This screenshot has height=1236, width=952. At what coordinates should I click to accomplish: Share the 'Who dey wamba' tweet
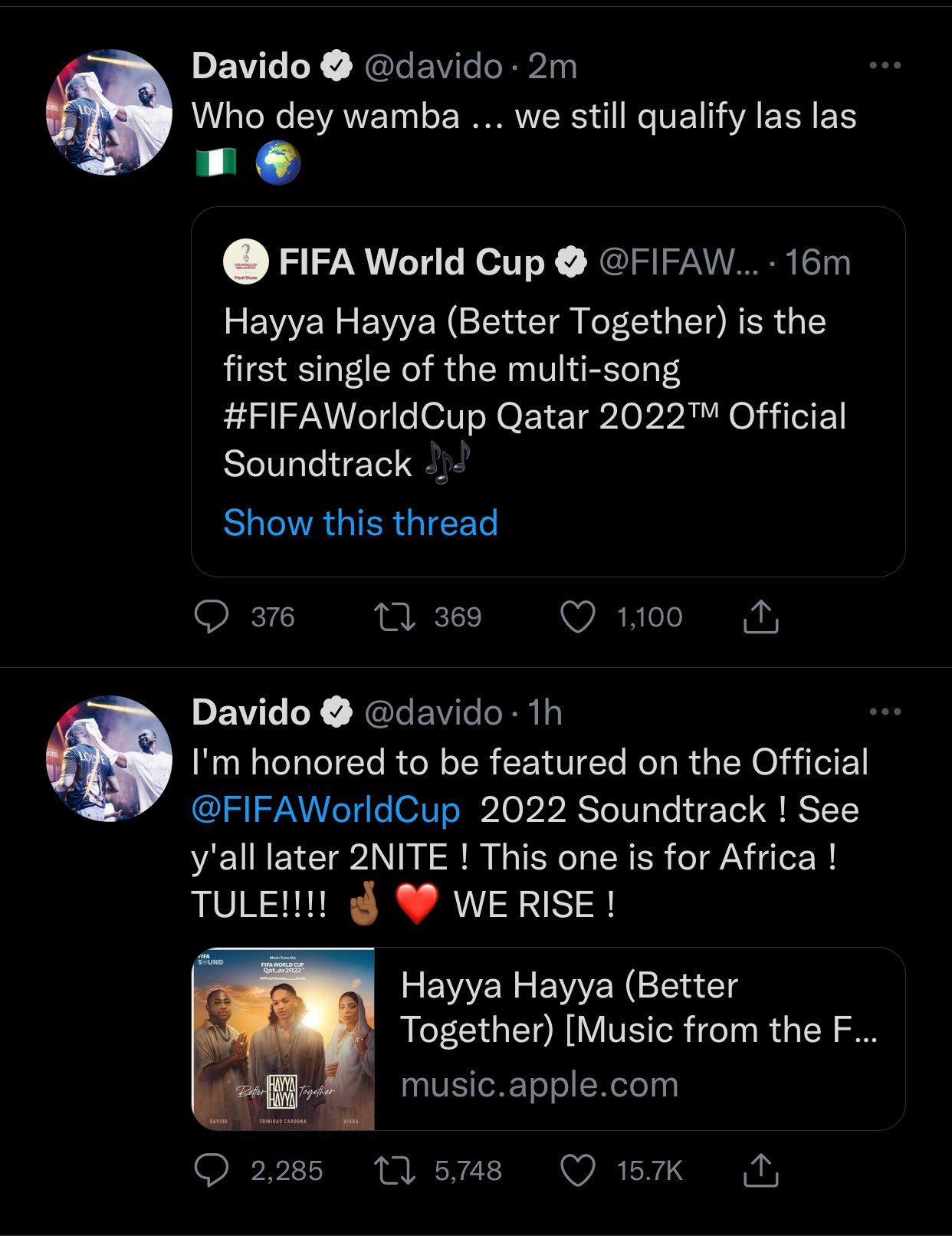point(760,617)
